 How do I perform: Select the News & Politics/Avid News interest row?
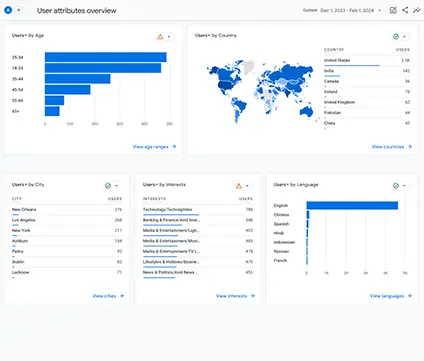tap(198, 273)
